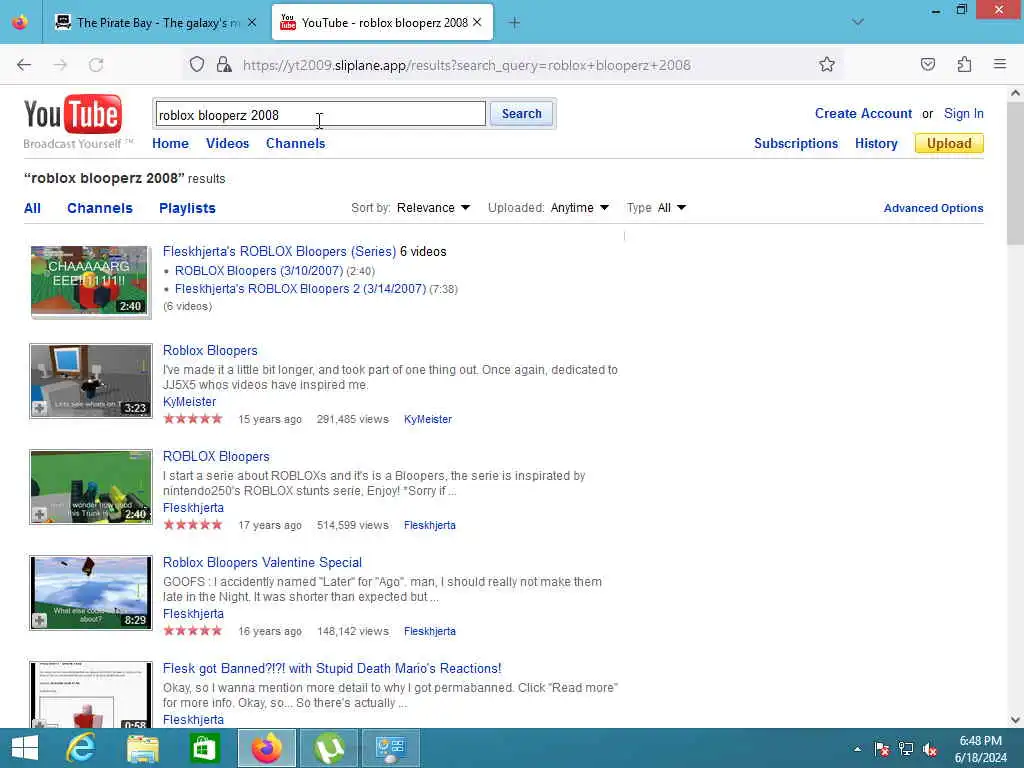Save to Pocket icon in toolbar
The width and height of the screenshot is (1024, 768).
coord(928,64)
